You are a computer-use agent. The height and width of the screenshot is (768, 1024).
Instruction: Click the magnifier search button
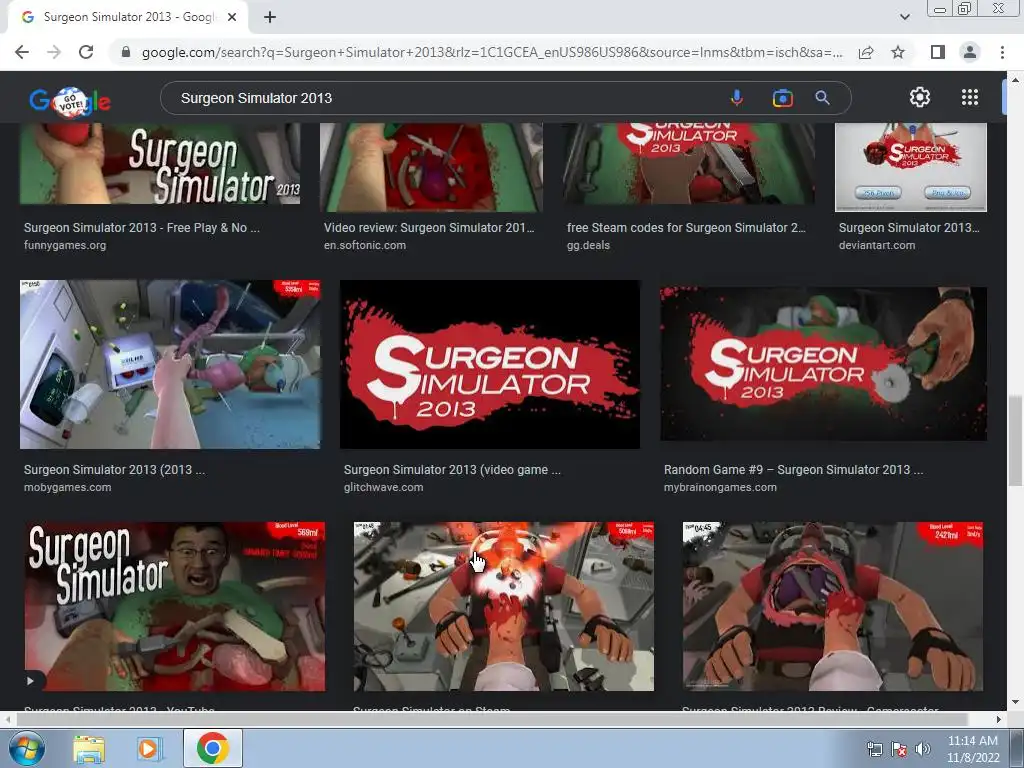[x=822, y=98]
